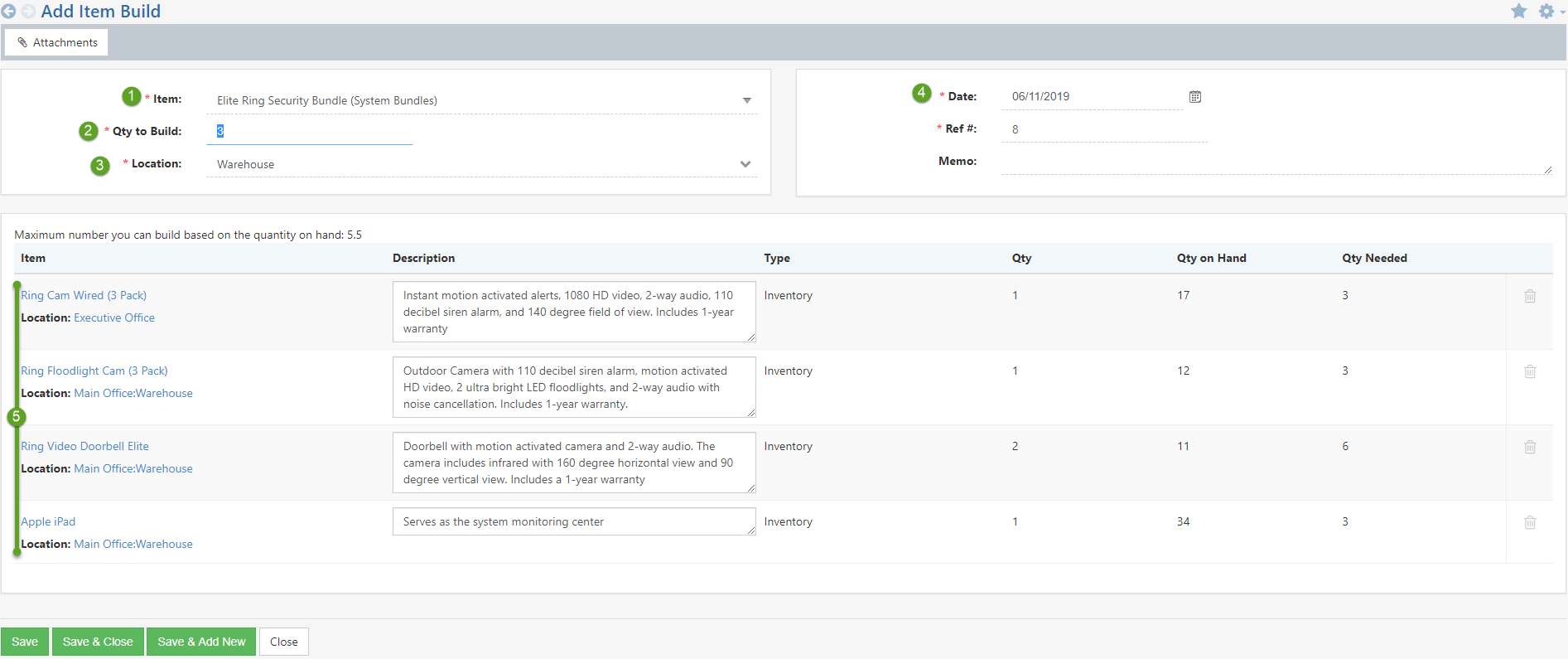1568x659 pixels.
Task: Open Main Office:Warehouse link under Ring Floodlight Cam
Action: point(133,393)
